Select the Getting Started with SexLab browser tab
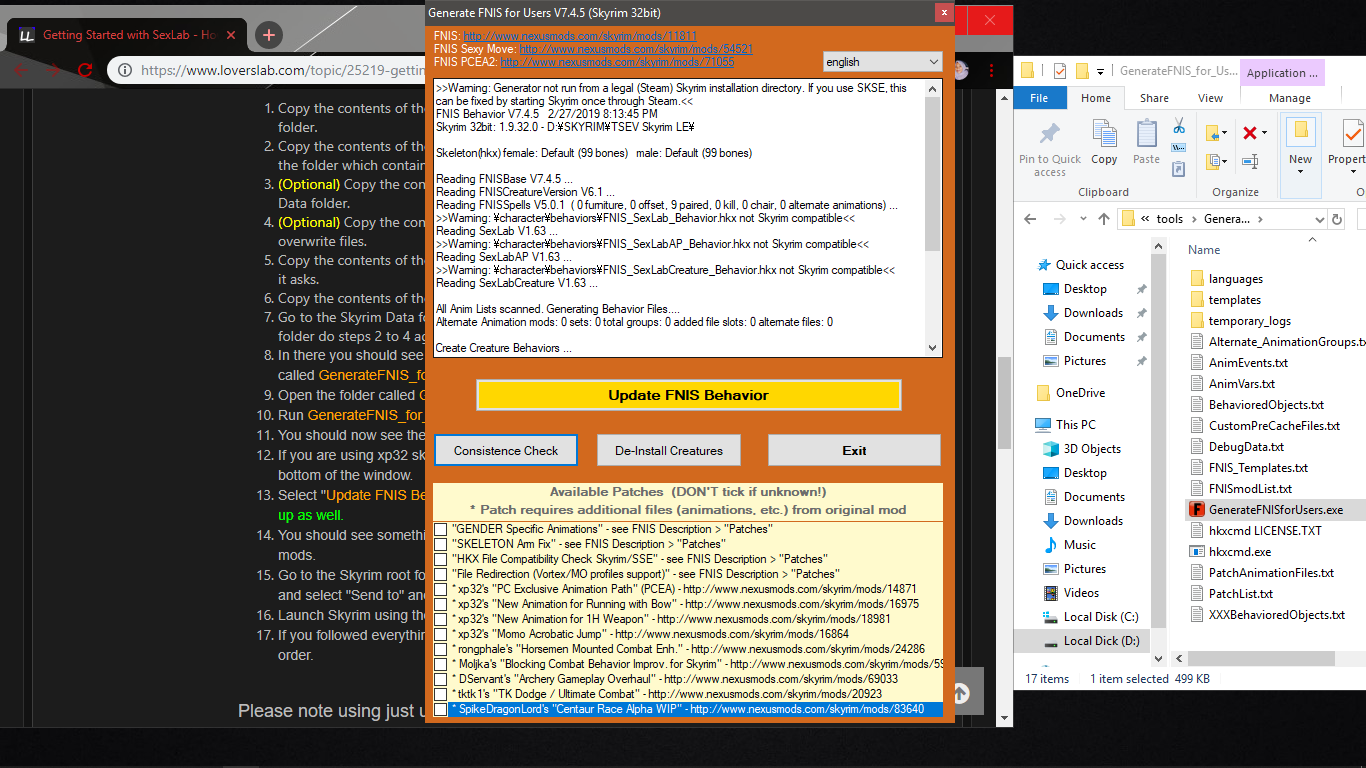 pos(126,35)
